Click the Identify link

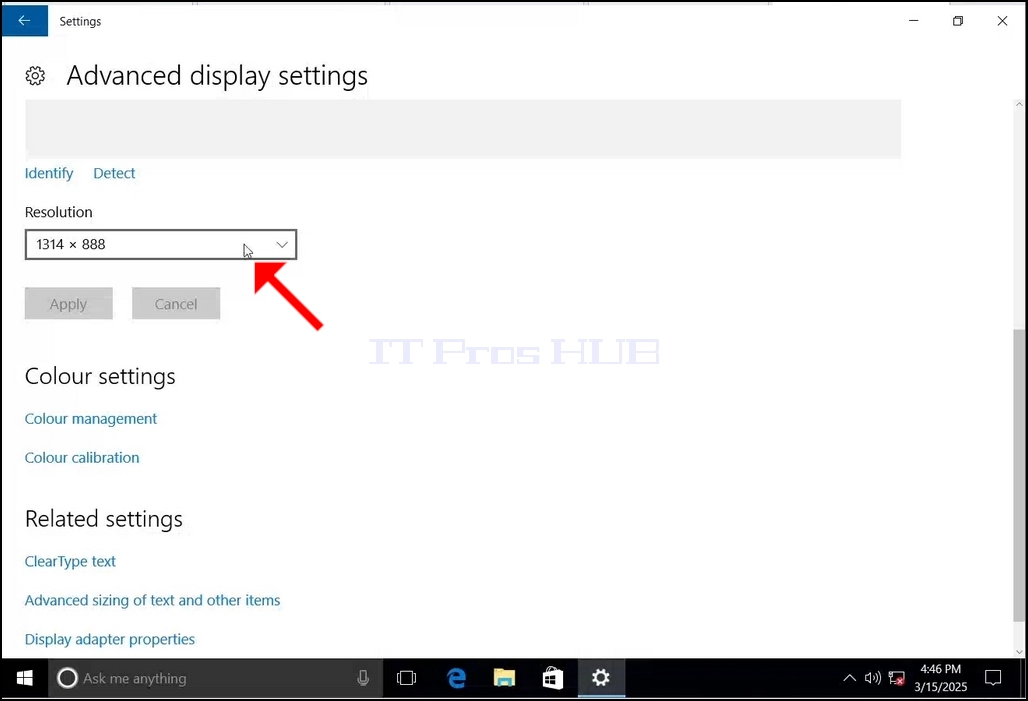click(49, 173)
